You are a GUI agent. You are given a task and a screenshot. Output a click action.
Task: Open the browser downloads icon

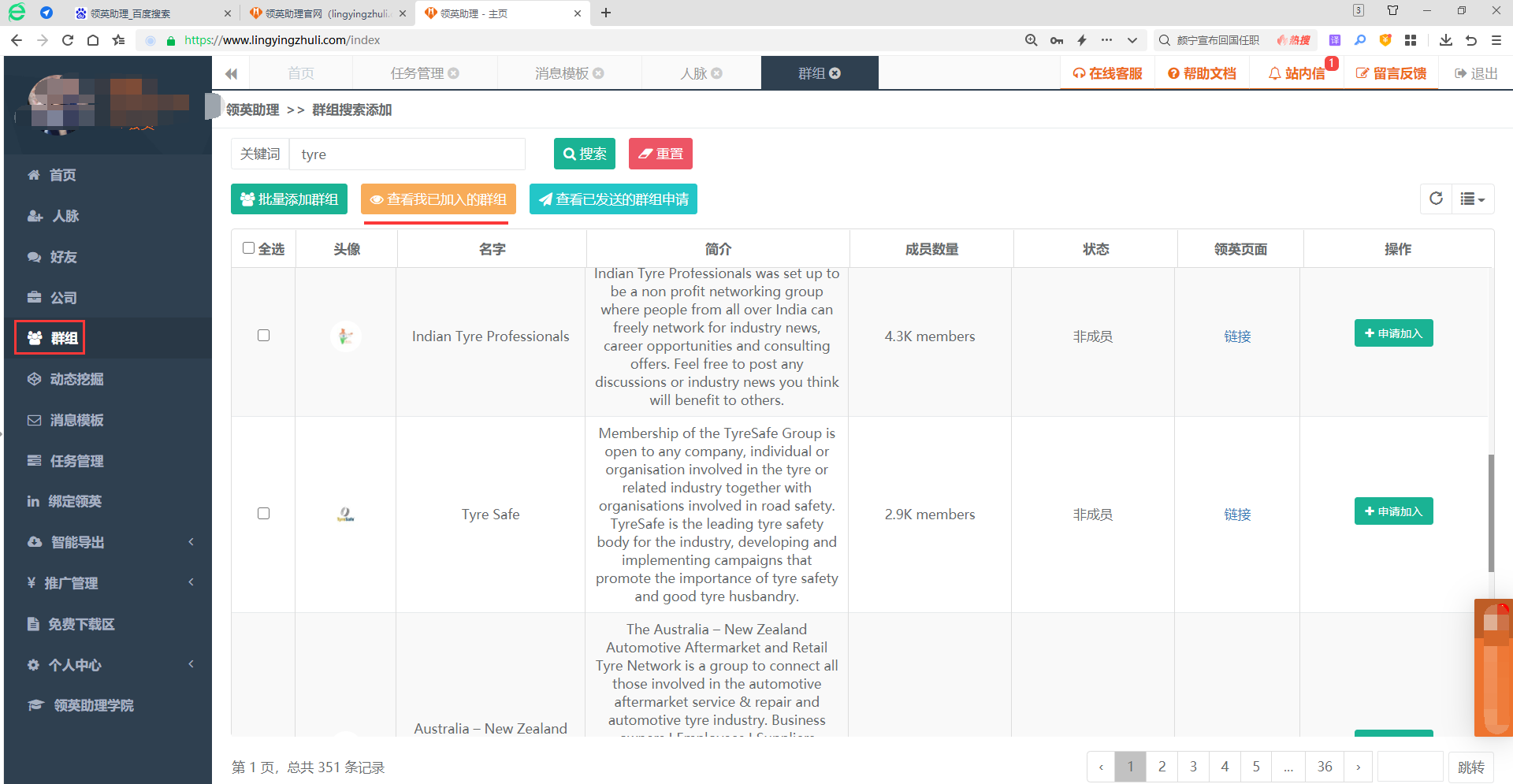coord(1445,40)
